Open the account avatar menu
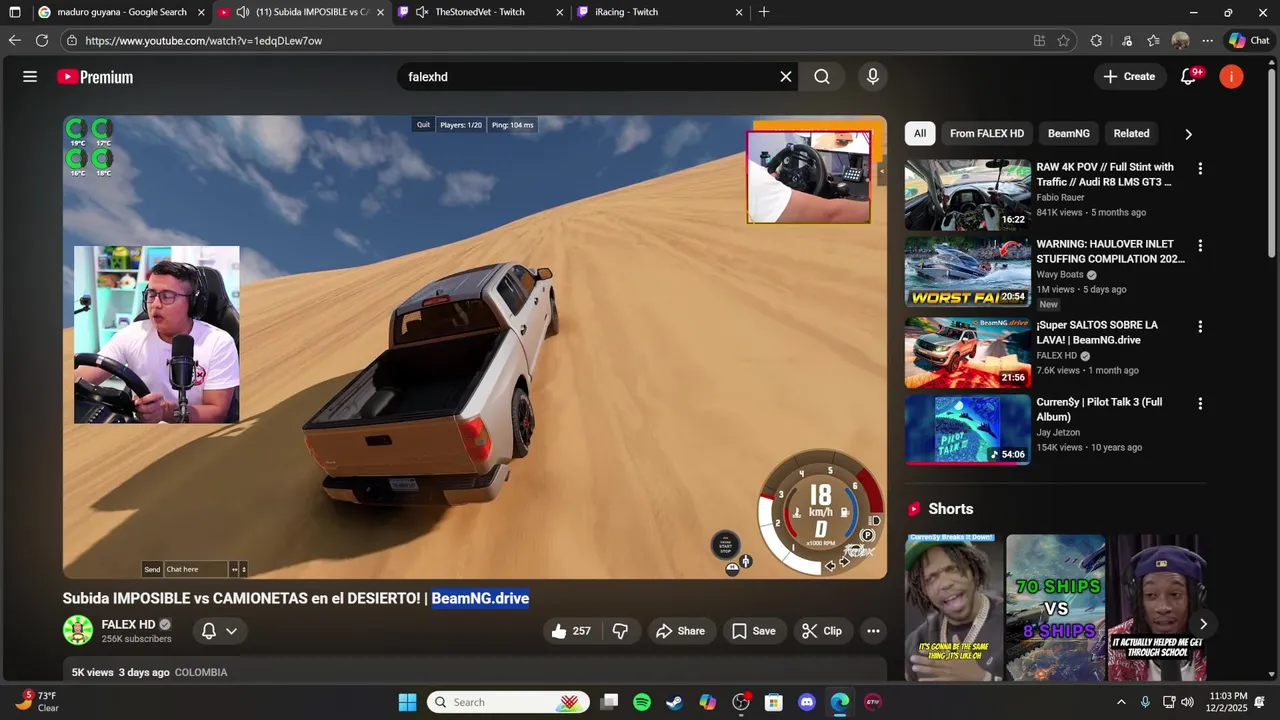Screen dimensions: 1280x720 coord(1232,77)
